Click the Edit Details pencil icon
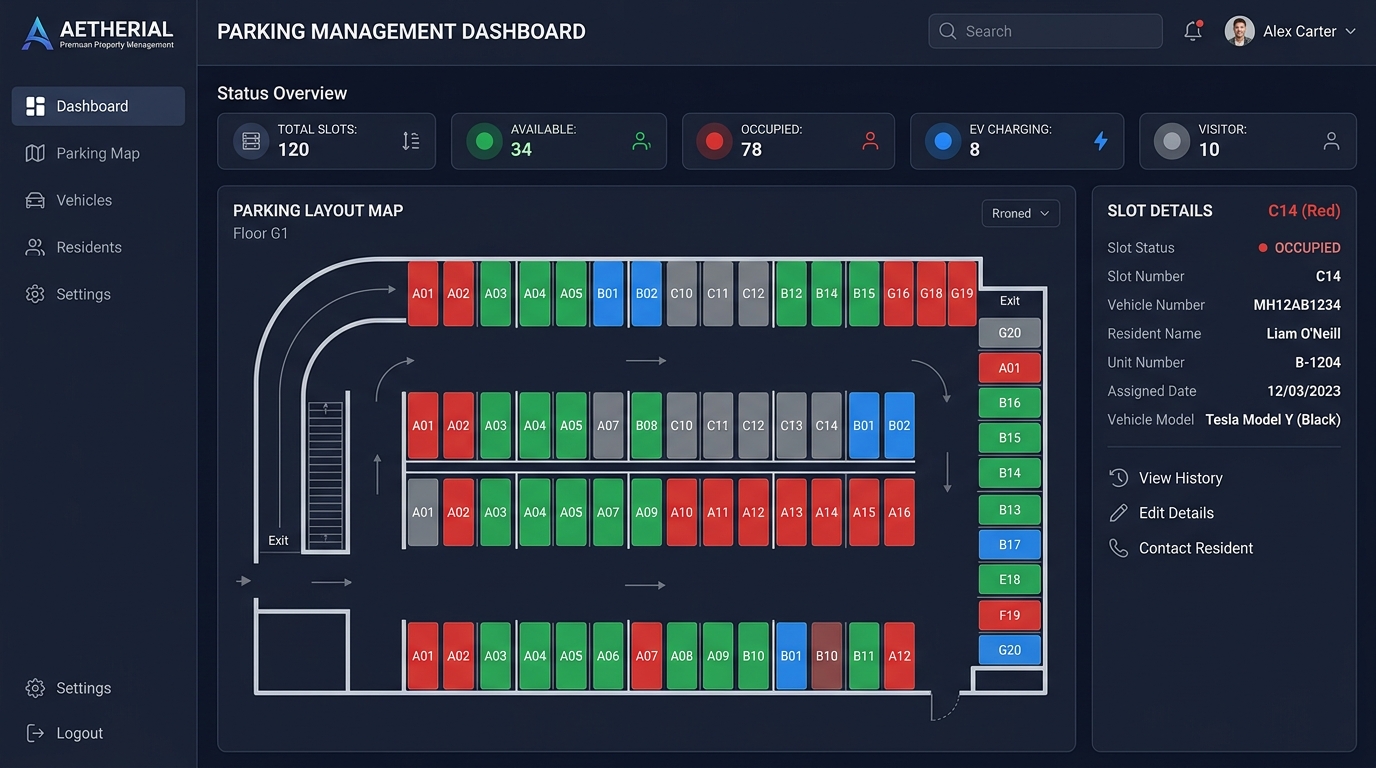The image size is (1376, 768). pos(1119,513)
